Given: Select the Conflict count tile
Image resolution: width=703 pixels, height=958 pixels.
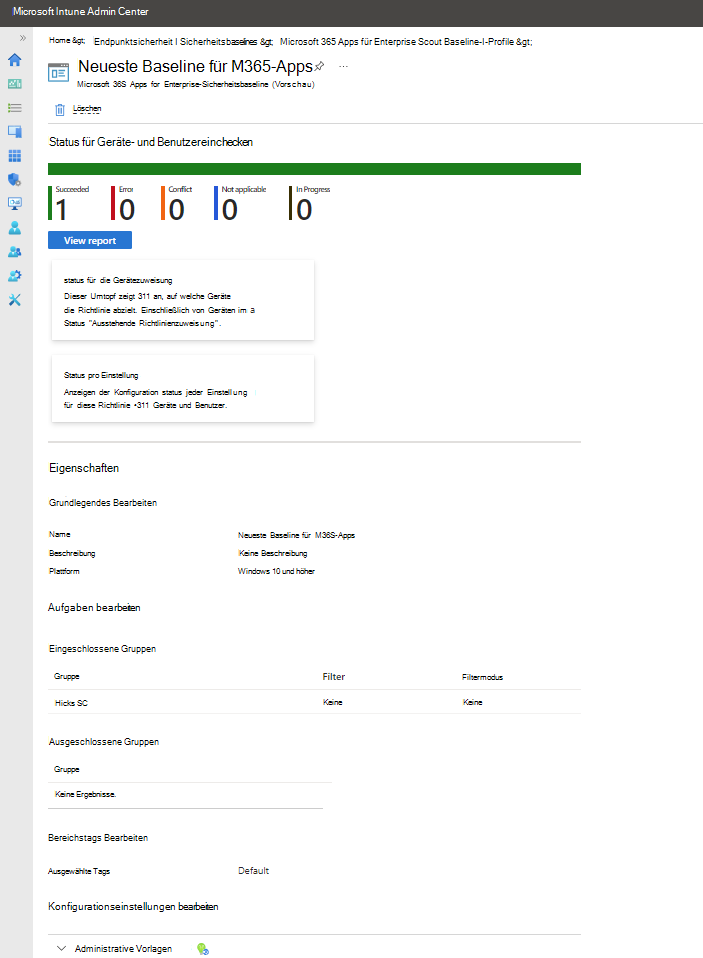Looking at the screenshot, I should tap(177, 203).
